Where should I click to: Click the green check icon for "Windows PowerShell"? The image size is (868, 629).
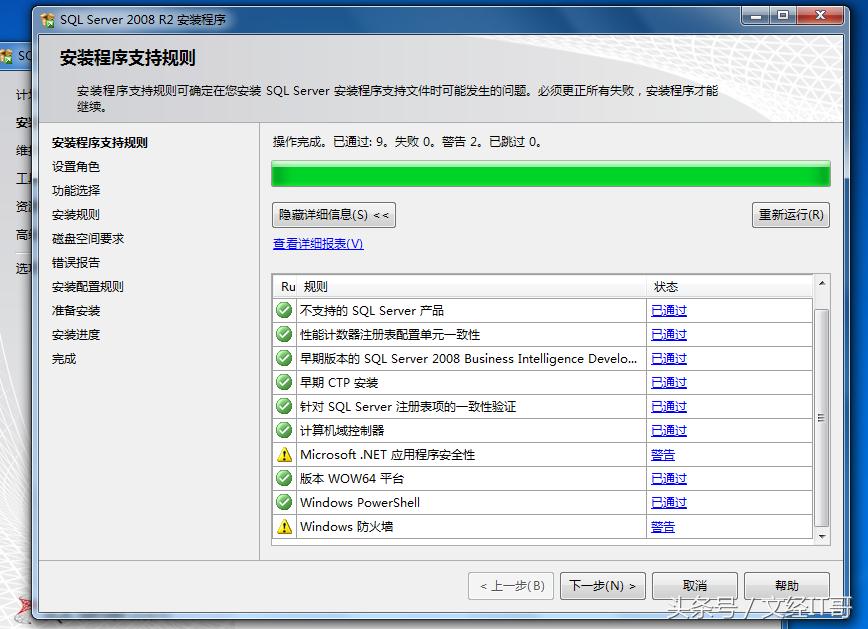[x=285, y=503]
